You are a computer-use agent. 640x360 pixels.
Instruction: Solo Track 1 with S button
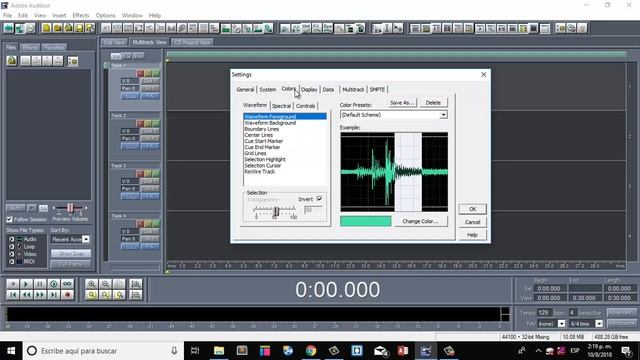(x=148, y=73)
